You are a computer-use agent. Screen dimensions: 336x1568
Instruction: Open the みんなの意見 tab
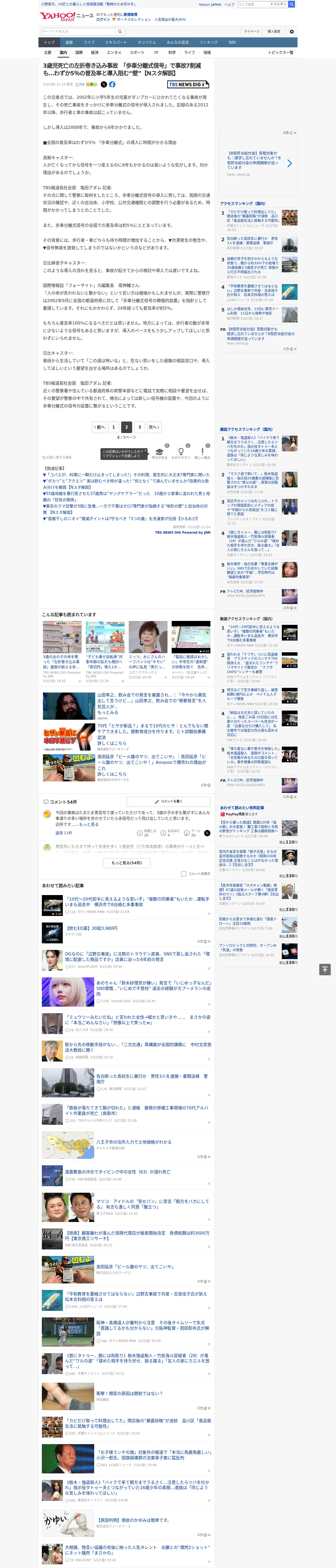(x=178, y=43)
